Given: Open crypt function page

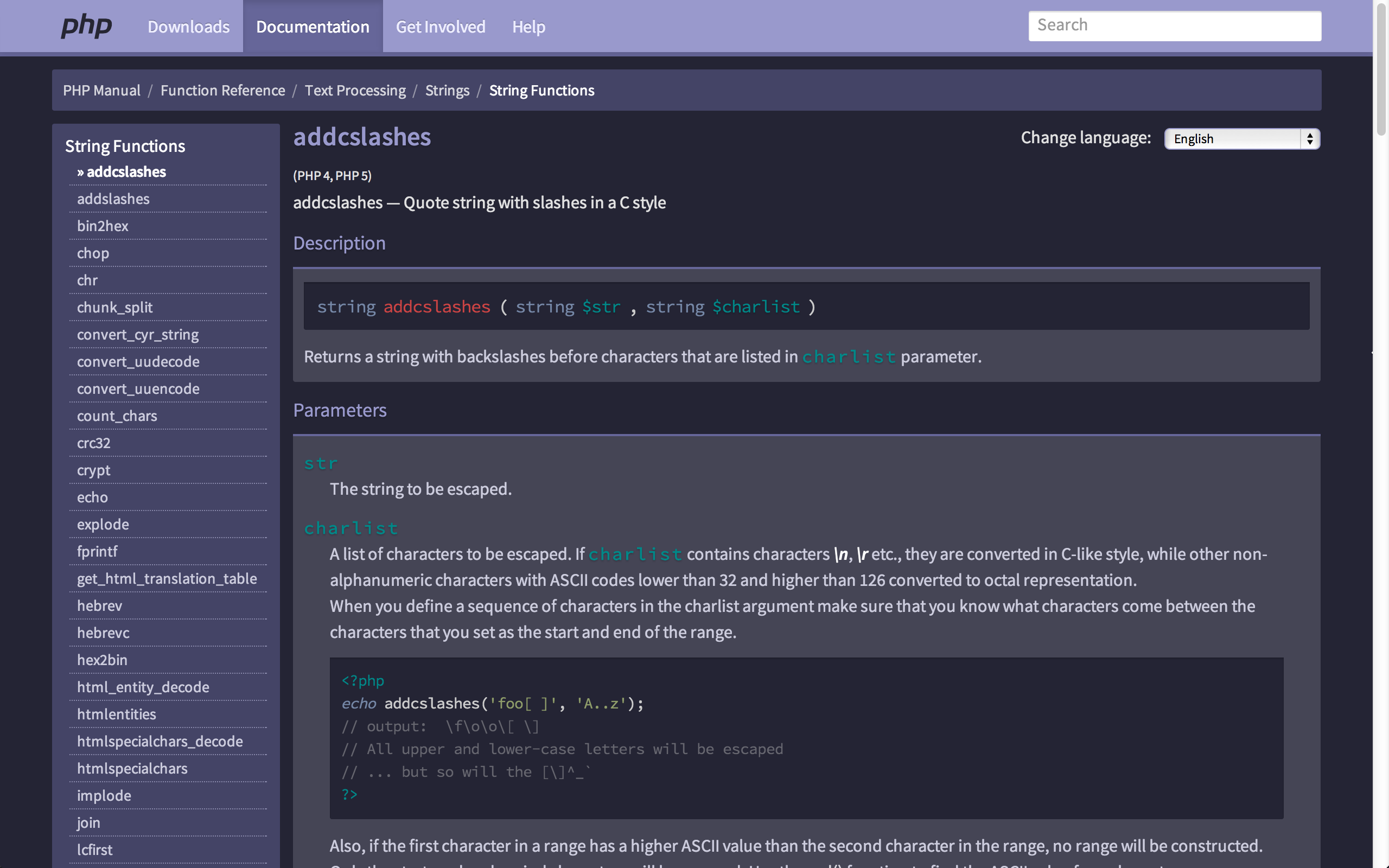Looking at the screenshot, I should [93, 470].
